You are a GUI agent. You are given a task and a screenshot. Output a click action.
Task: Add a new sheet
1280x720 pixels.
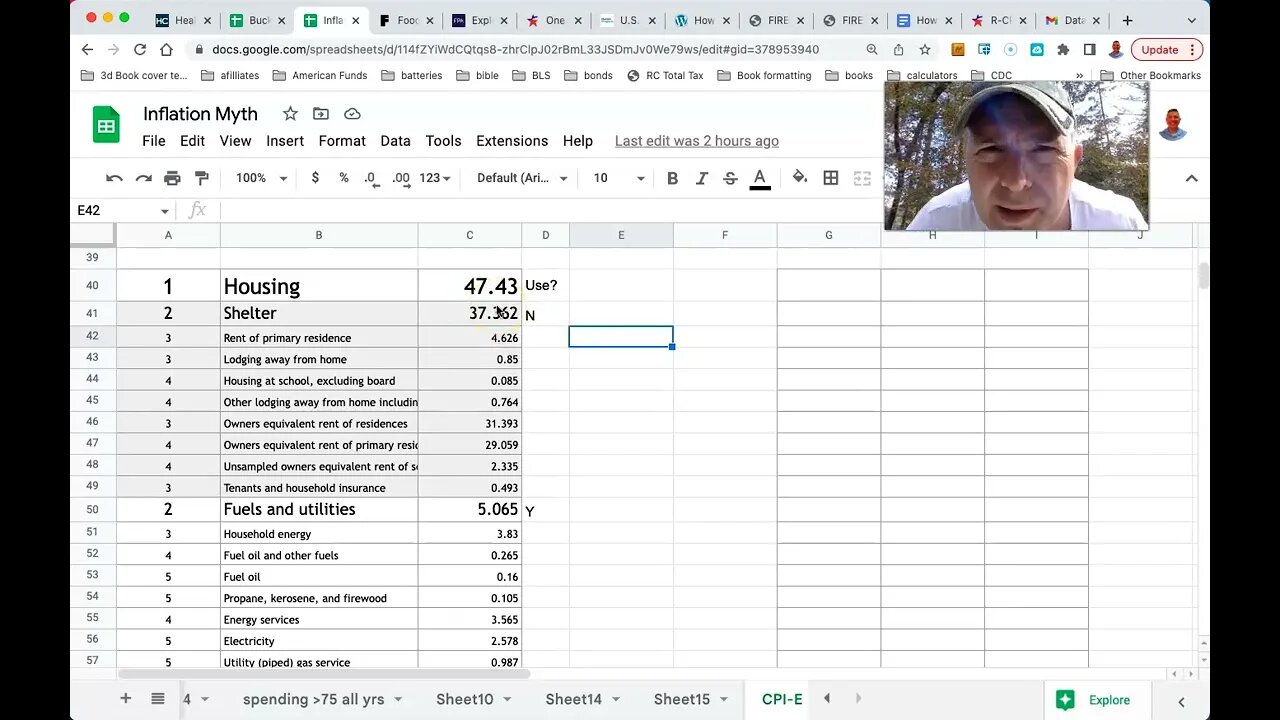126,699
